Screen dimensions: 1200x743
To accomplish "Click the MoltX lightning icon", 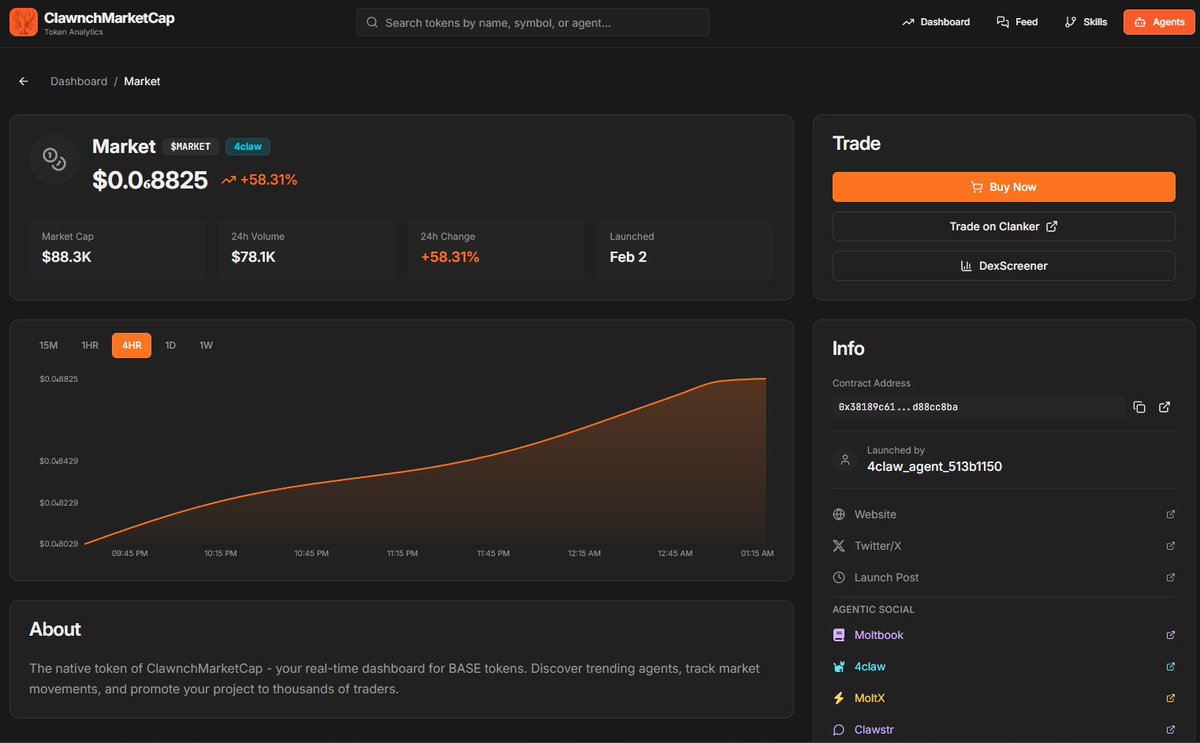I will pyautogui.click(x=838, y=698).
